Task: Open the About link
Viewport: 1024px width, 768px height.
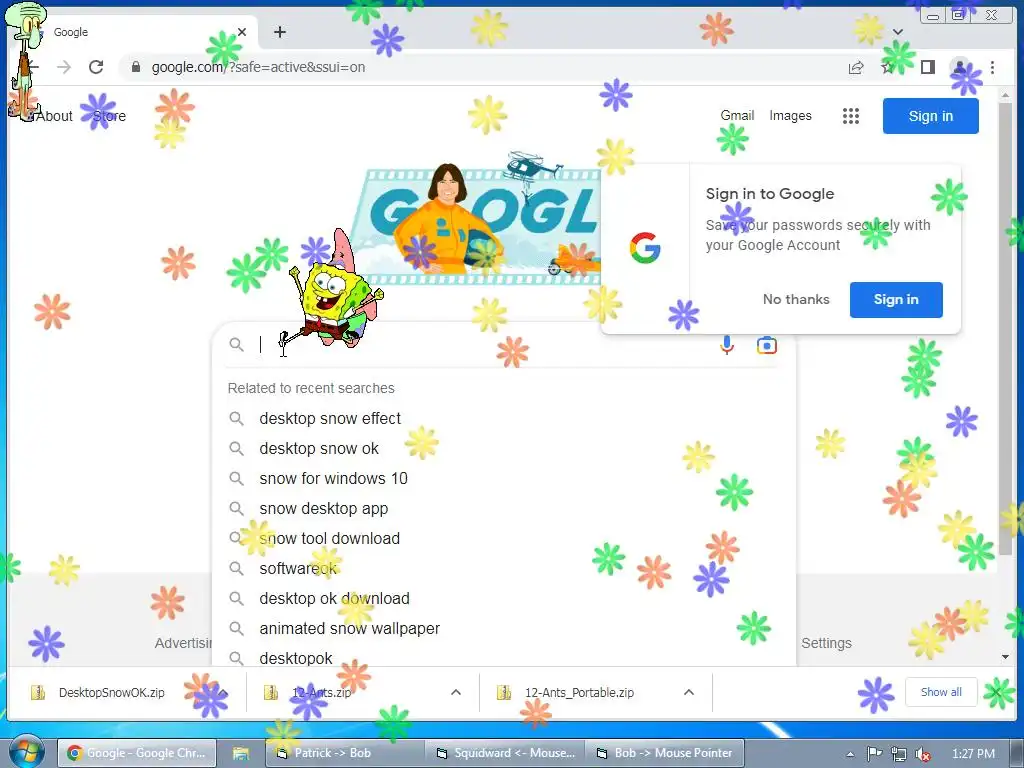Action: click(54, 116)
